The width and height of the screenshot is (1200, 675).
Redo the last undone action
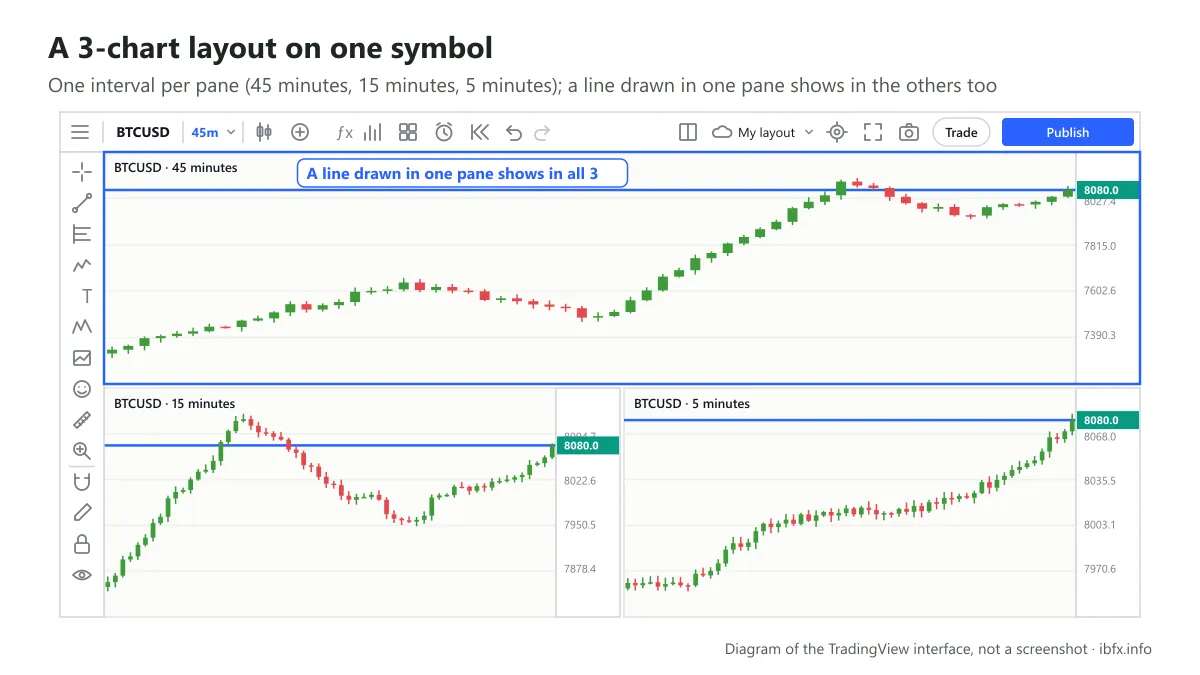pyautogui.click(x=542, y=132)
